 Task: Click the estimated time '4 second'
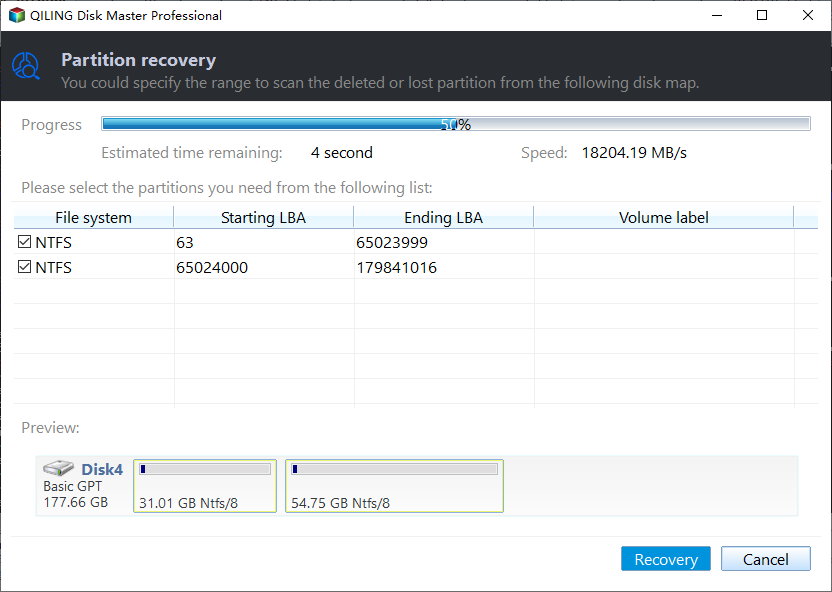342,153
